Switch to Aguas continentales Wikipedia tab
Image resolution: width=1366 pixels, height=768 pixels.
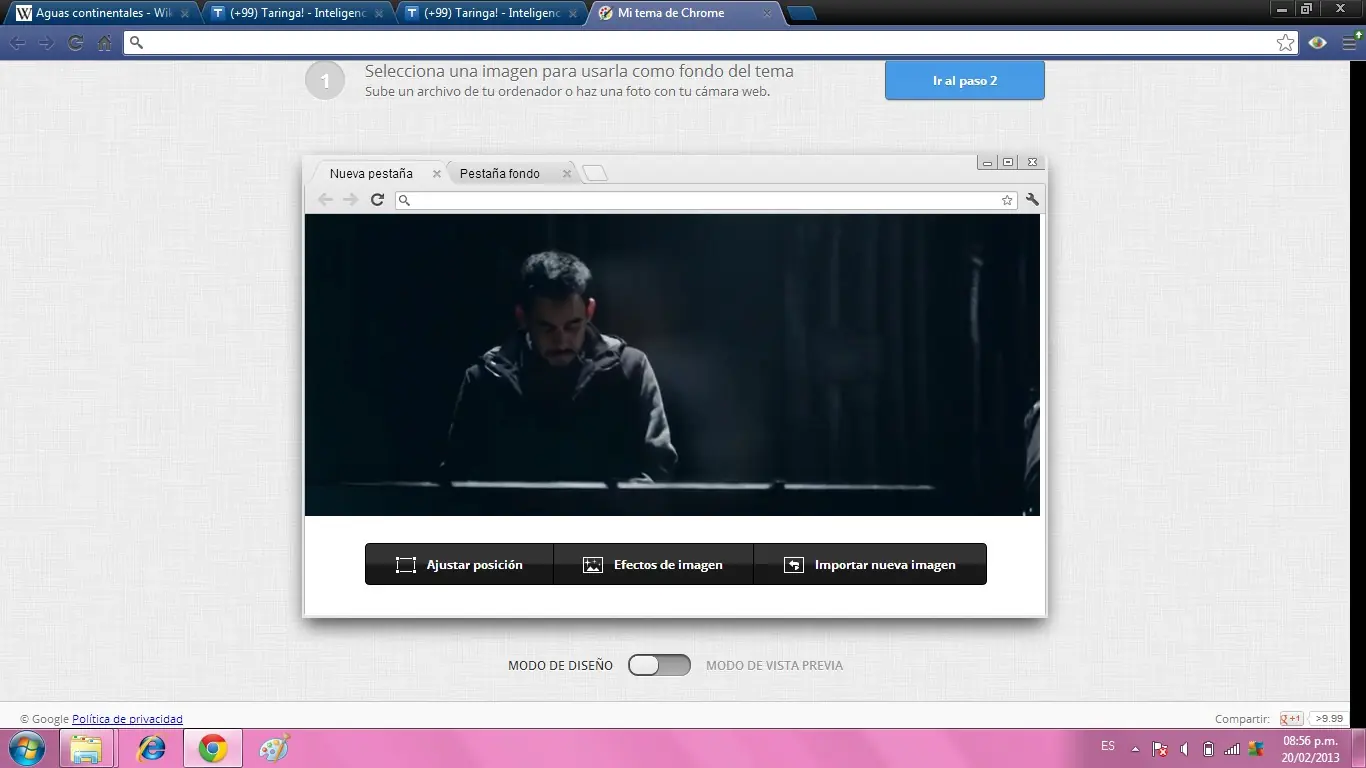(95, 14)
